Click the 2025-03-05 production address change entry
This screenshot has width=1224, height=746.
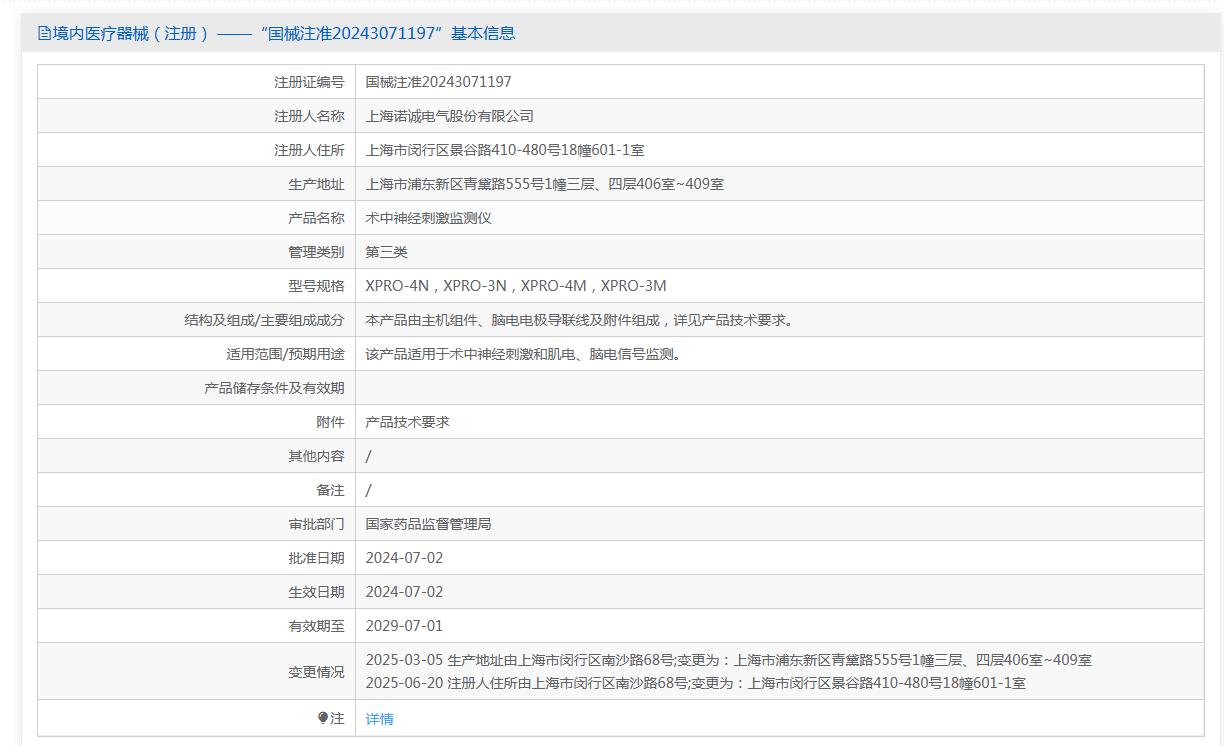pyautogui.click(x=728, y=660)
